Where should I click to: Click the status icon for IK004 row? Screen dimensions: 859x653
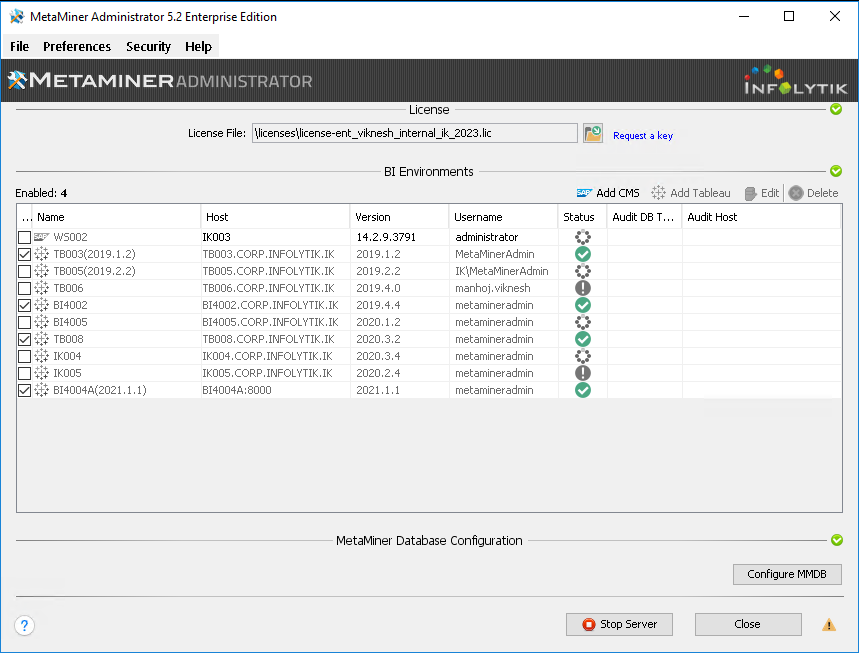coord(583,356)
